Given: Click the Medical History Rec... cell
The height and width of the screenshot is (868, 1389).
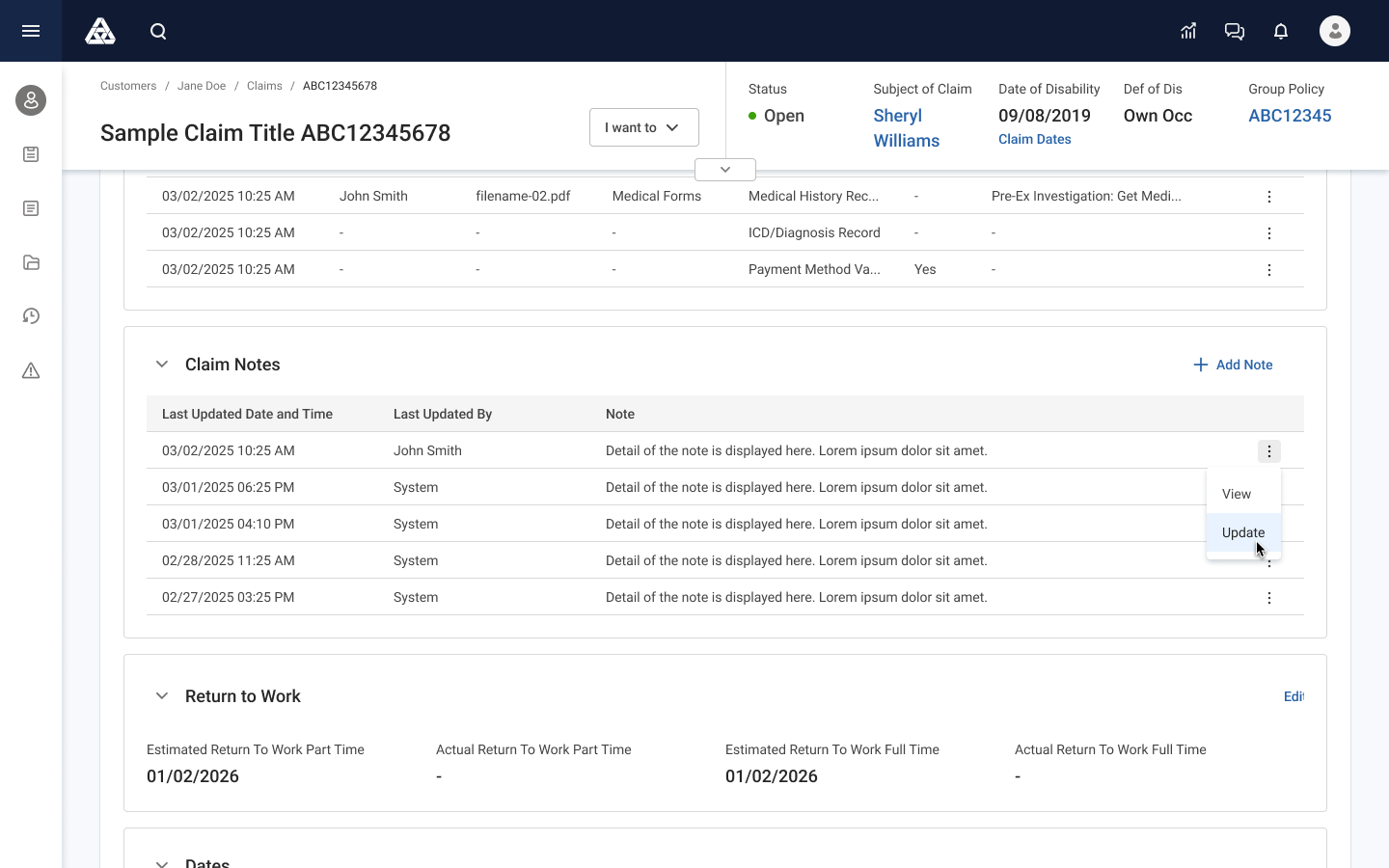Looking at the screenshot, I should pos(813,196).
